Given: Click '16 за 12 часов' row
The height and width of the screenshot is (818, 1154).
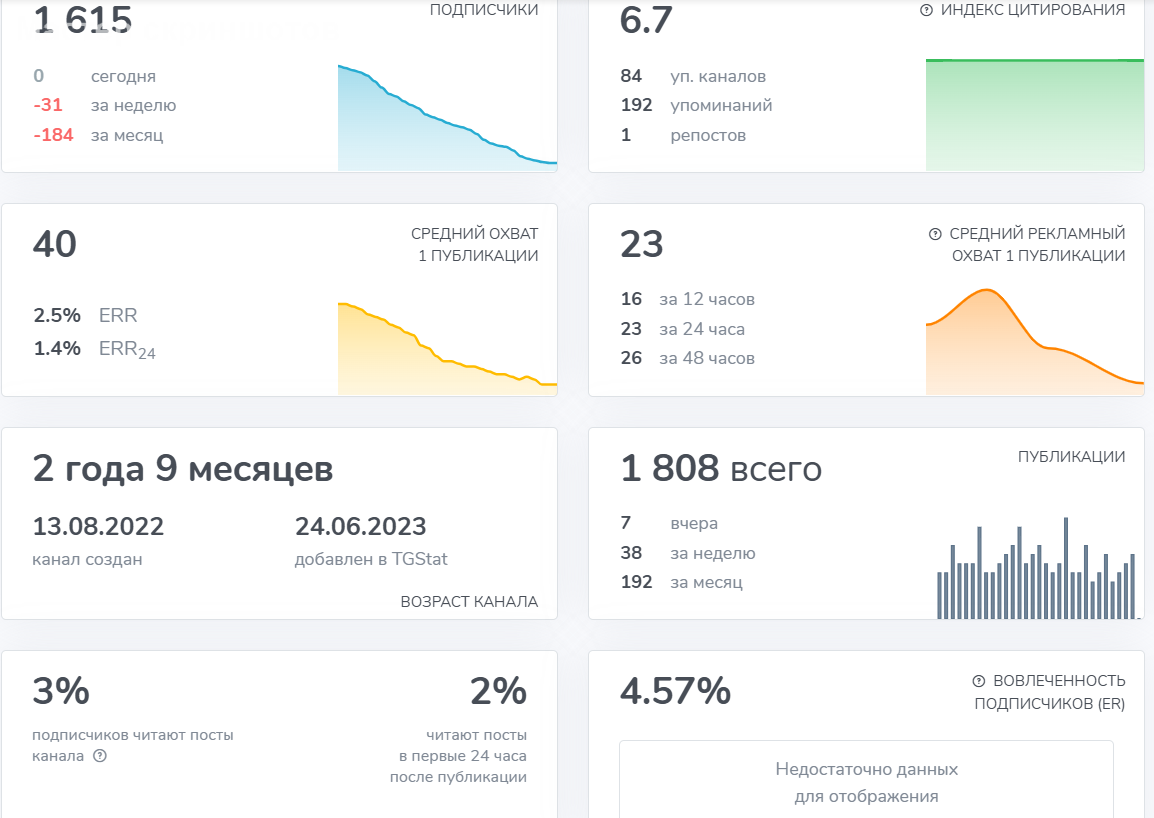Looking at the screenshot, I should pyautogui.click(x=687, y=299).
